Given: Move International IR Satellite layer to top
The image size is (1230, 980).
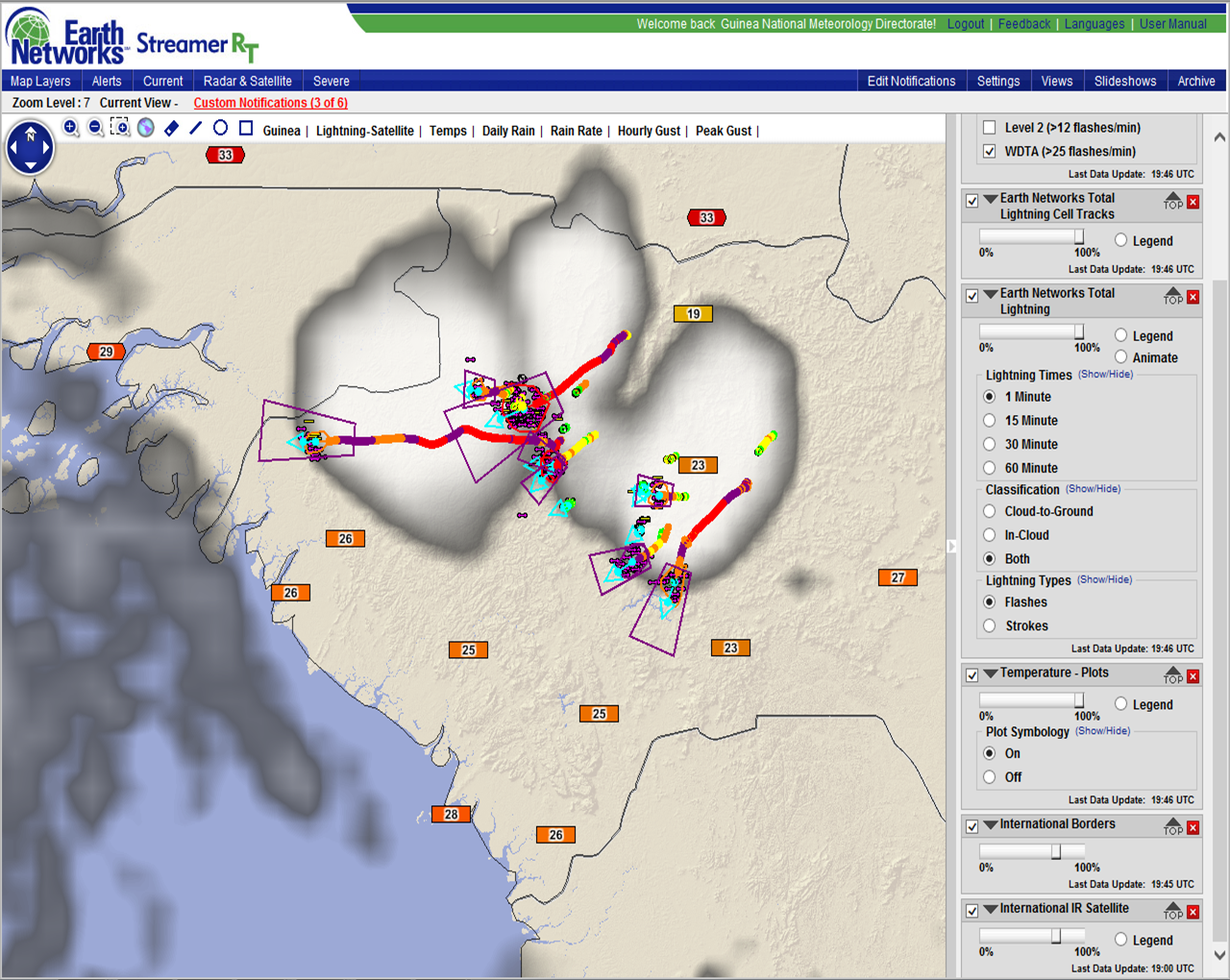Looking at the screenshot, I should tap(1173, 910).
